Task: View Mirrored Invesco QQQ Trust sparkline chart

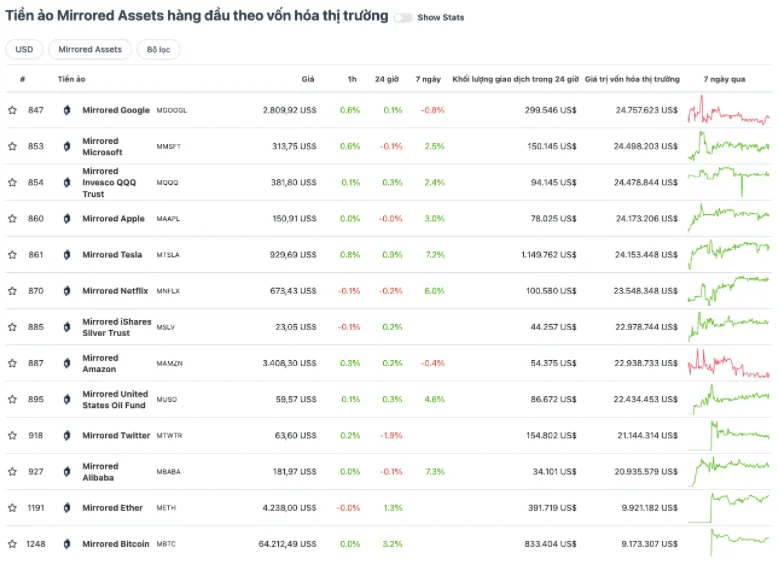Action: 729,182
